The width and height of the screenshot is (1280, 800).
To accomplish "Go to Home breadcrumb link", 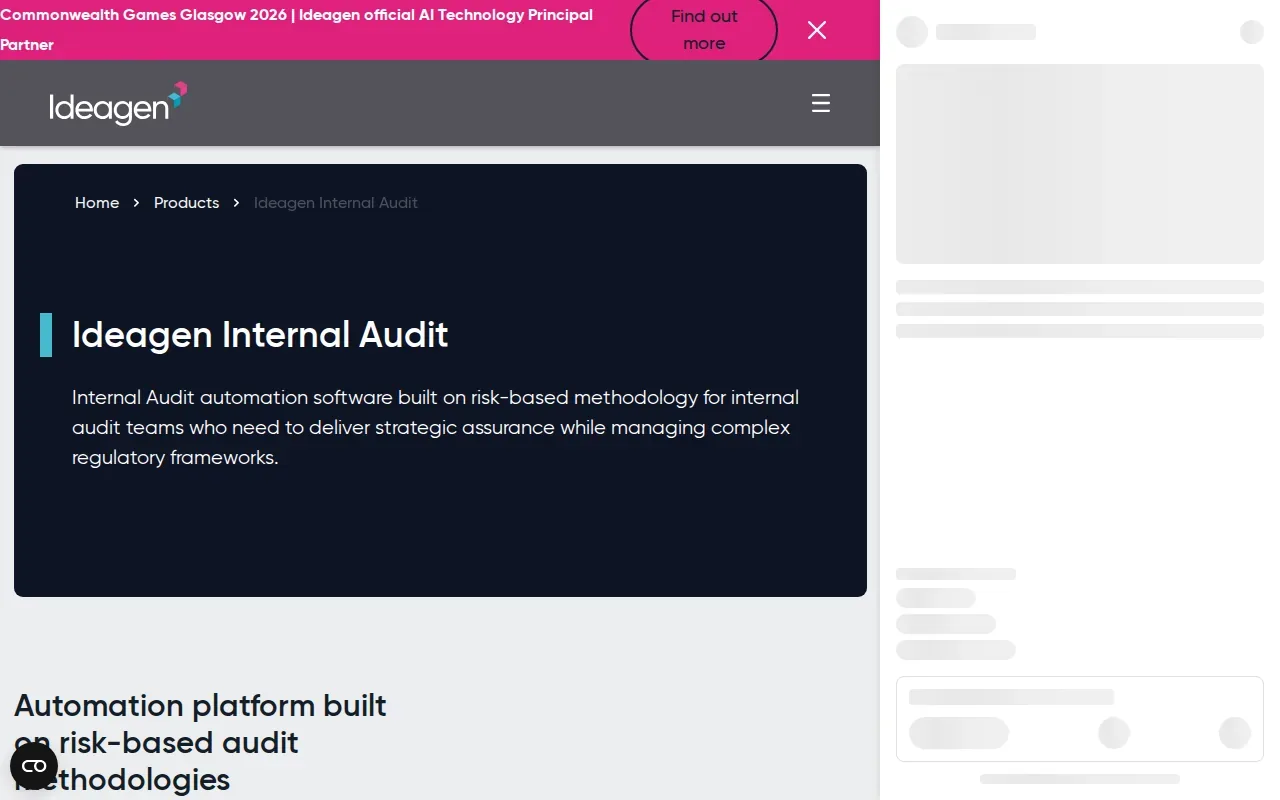I will 97,203.
